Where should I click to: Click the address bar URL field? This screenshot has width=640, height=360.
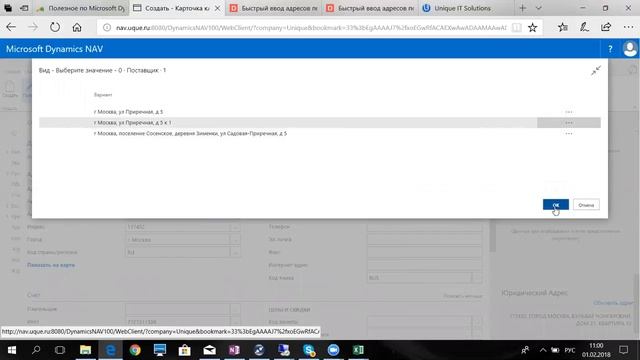(x=310, y=27)
